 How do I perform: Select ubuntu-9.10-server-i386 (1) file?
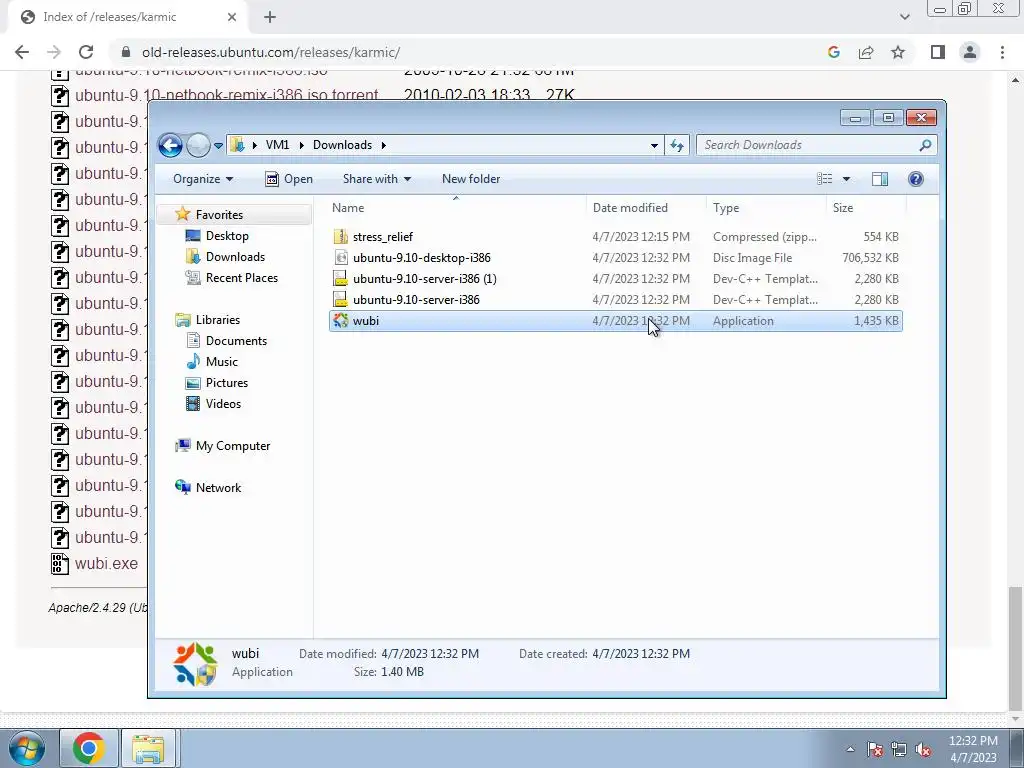[x=616, y=279]
